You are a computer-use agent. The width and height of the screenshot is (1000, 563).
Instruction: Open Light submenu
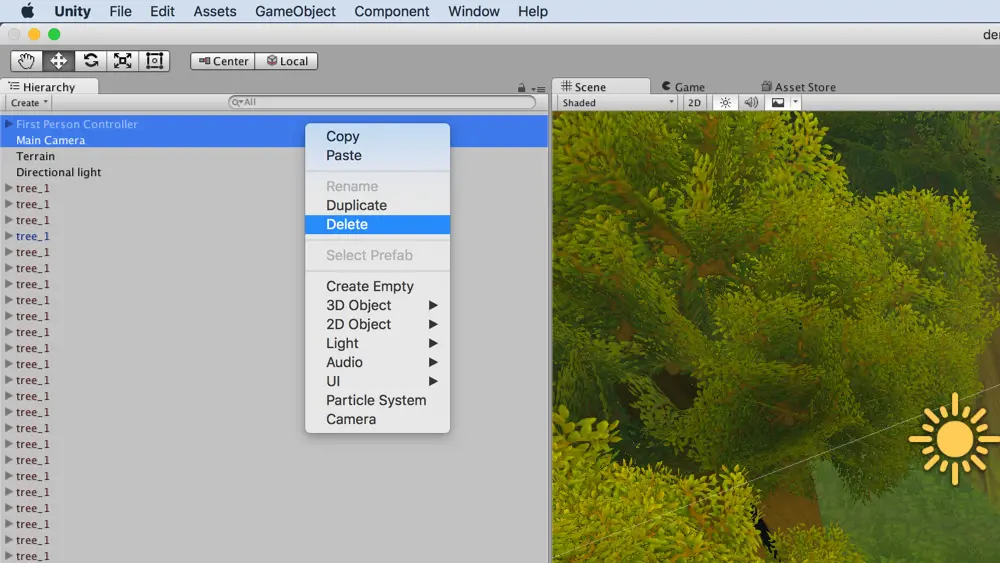378,344
